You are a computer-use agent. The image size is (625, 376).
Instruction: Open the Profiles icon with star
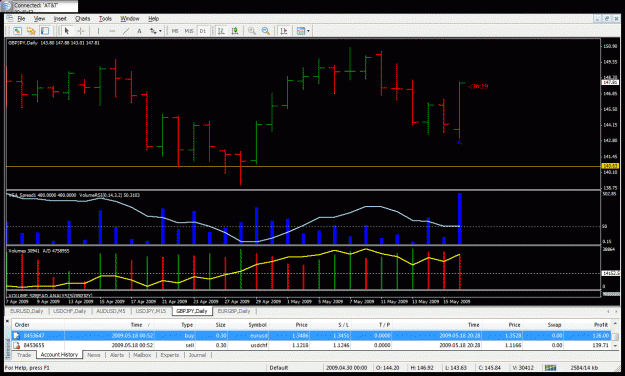pyautogui.click(x=31, y=31)
